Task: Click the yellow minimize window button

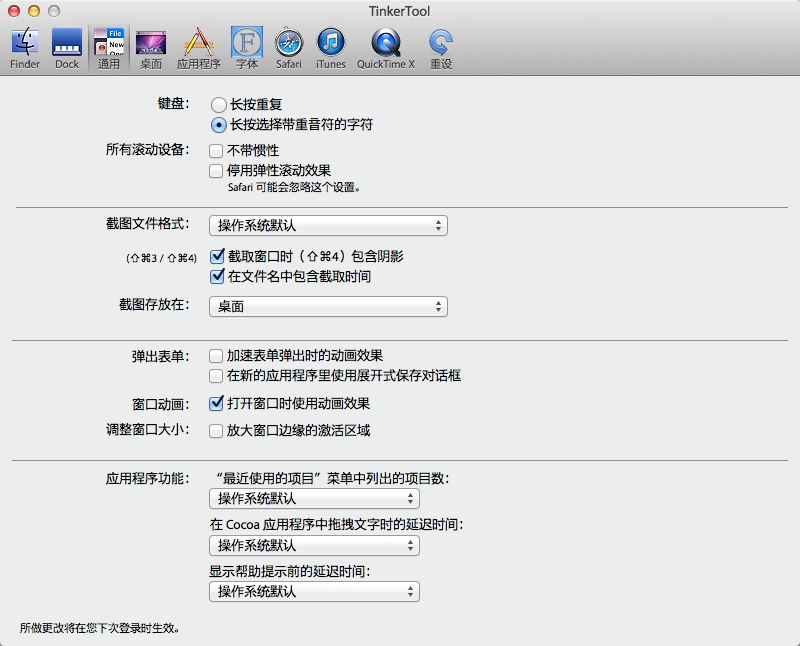Action: [34, 11]
